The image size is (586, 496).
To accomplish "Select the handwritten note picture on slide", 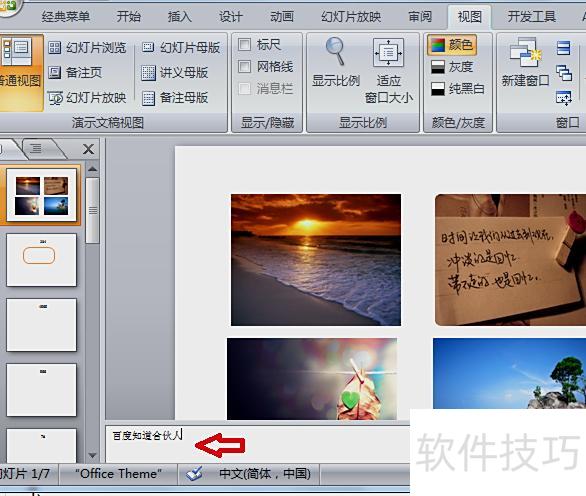I will (511, 260).
